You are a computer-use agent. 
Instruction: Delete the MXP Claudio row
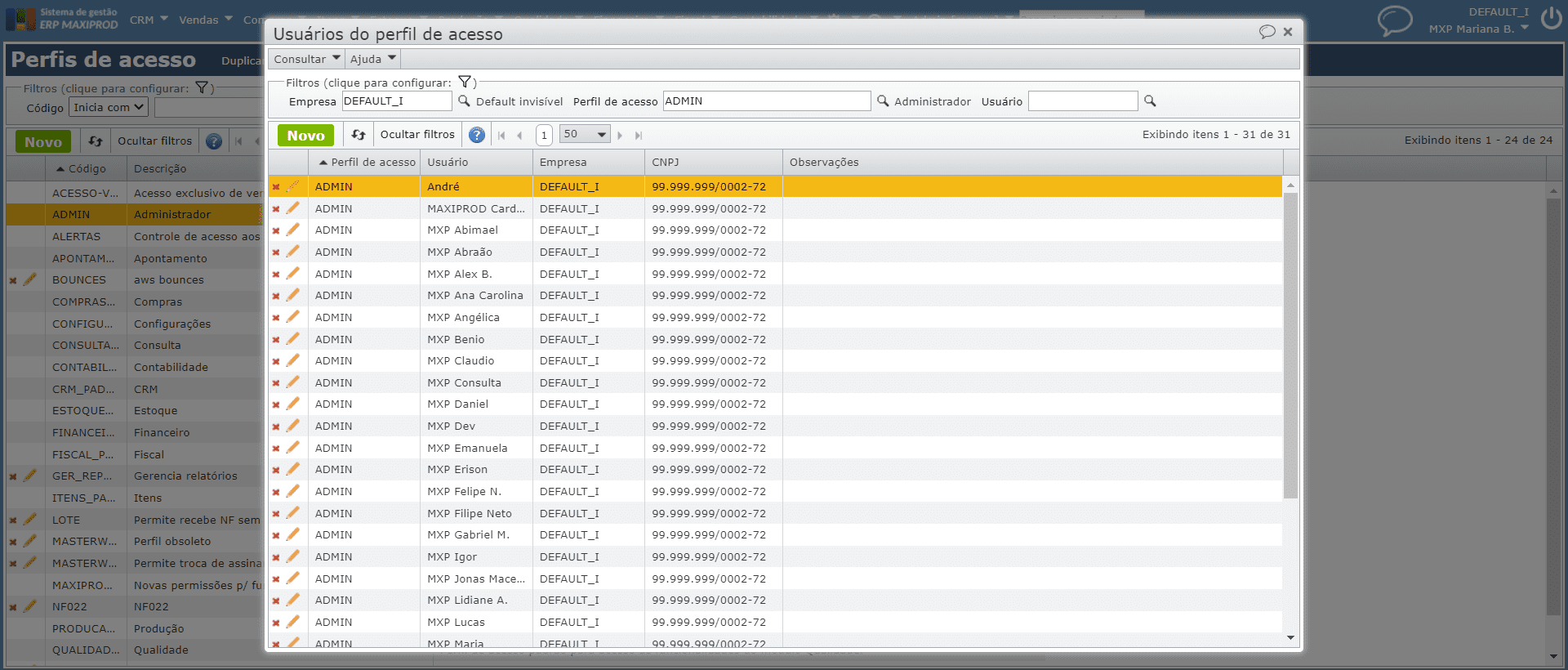click(276, 361)
